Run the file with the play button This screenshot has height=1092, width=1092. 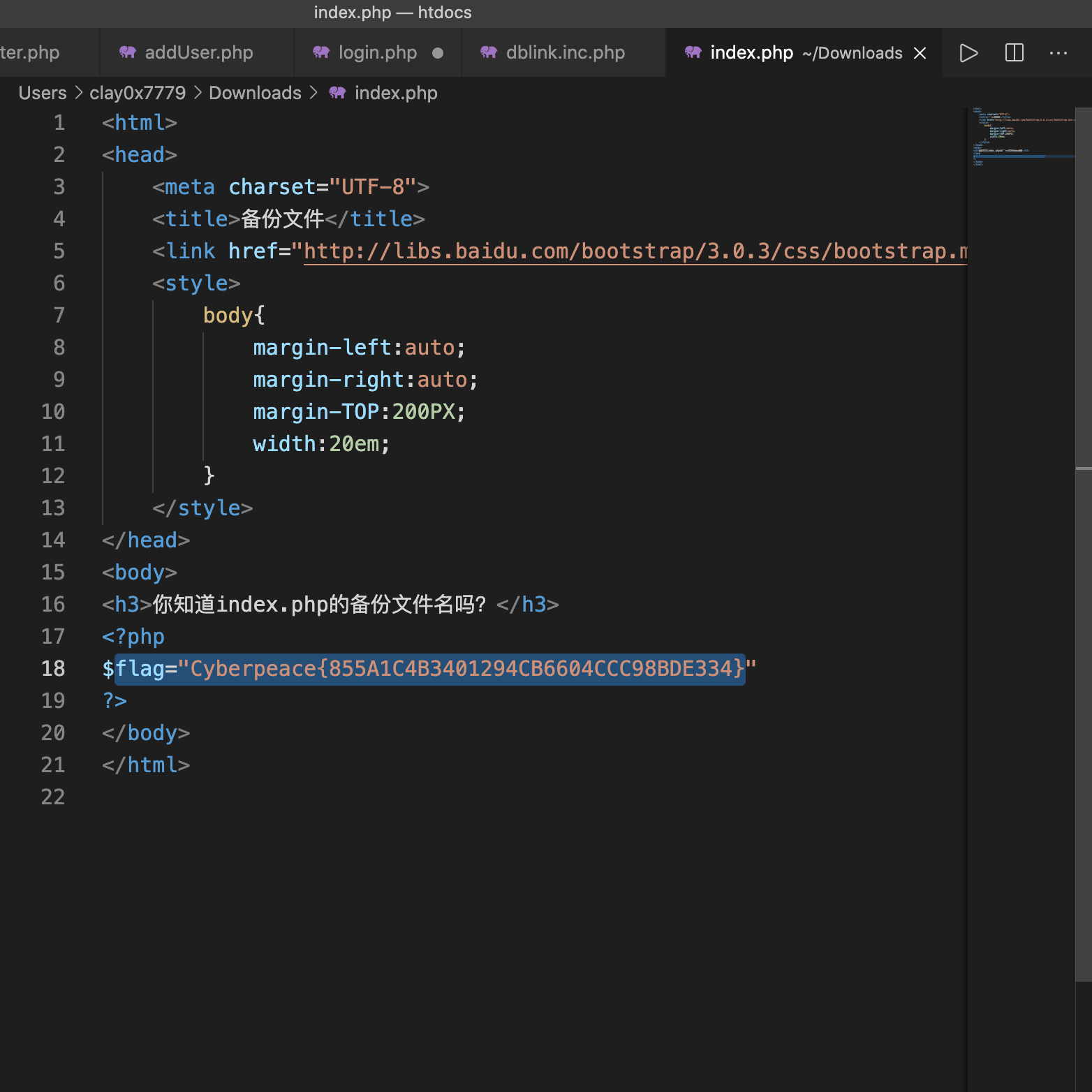pos(968,53)
